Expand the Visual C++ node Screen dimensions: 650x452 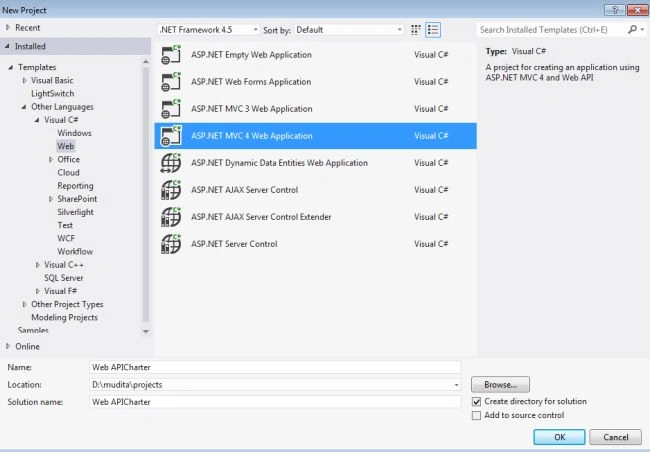click(38, 265)
